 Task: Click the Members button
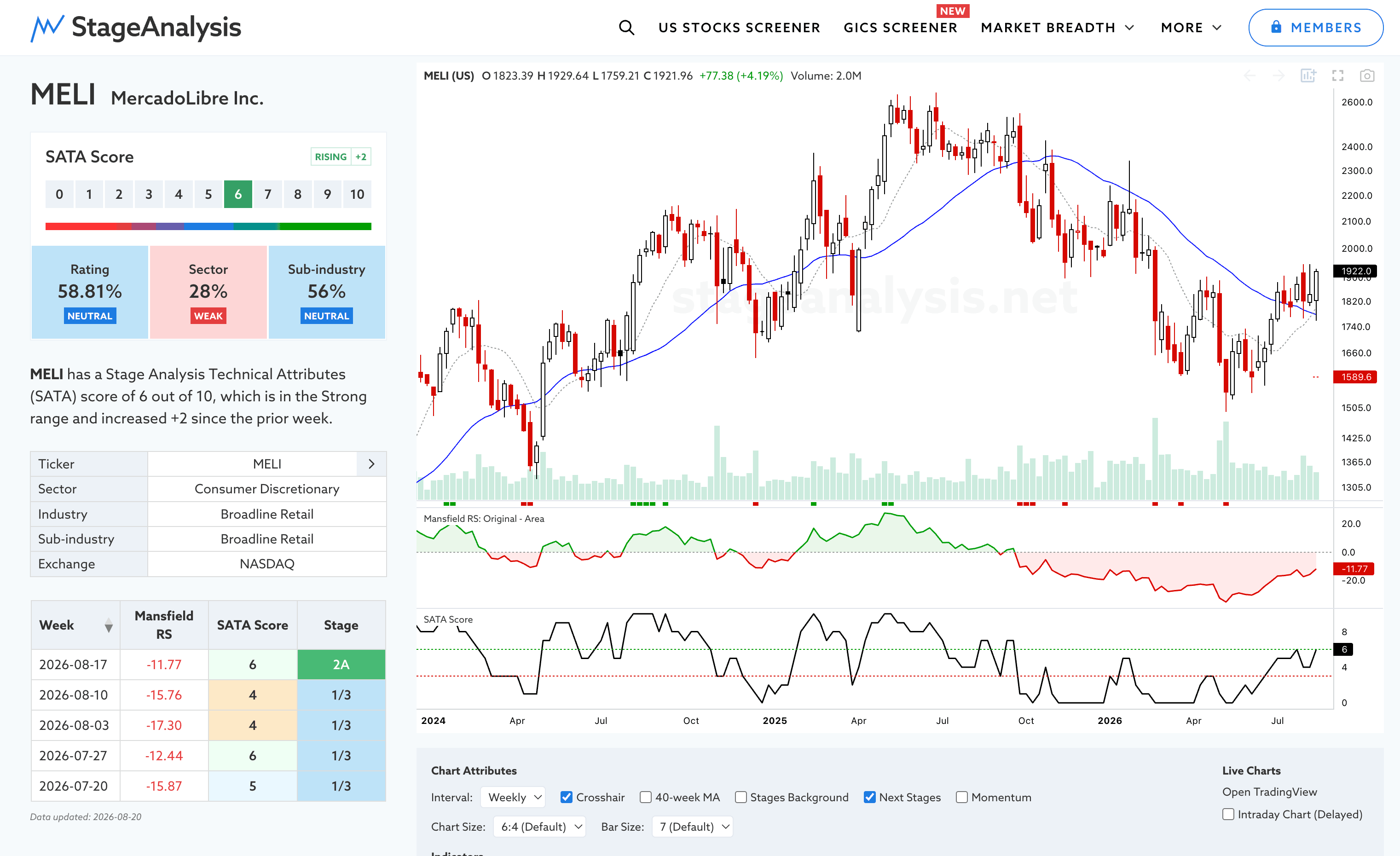[1315, 27]
